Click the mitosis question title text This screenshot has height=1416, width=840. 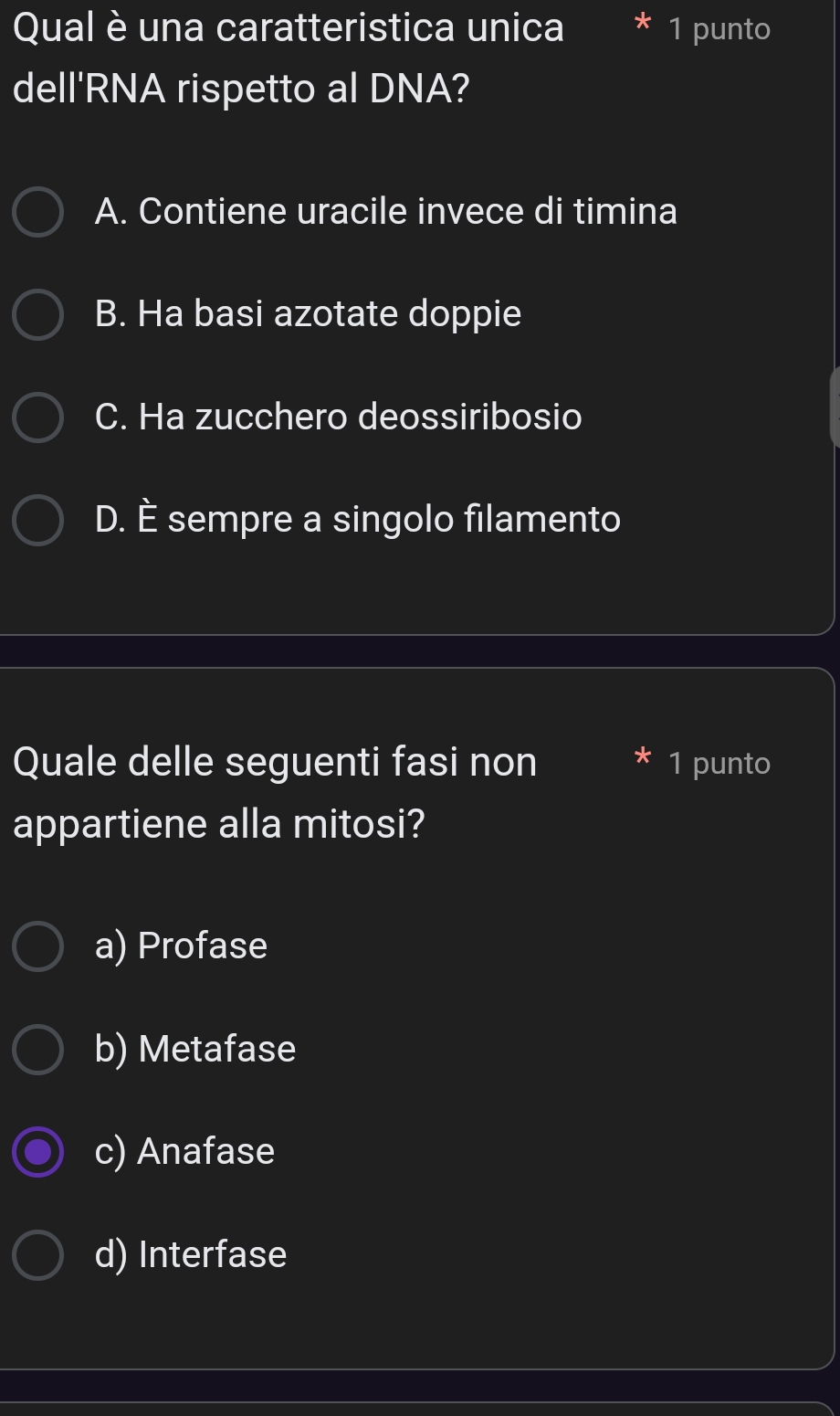click(x=275, y=792)
